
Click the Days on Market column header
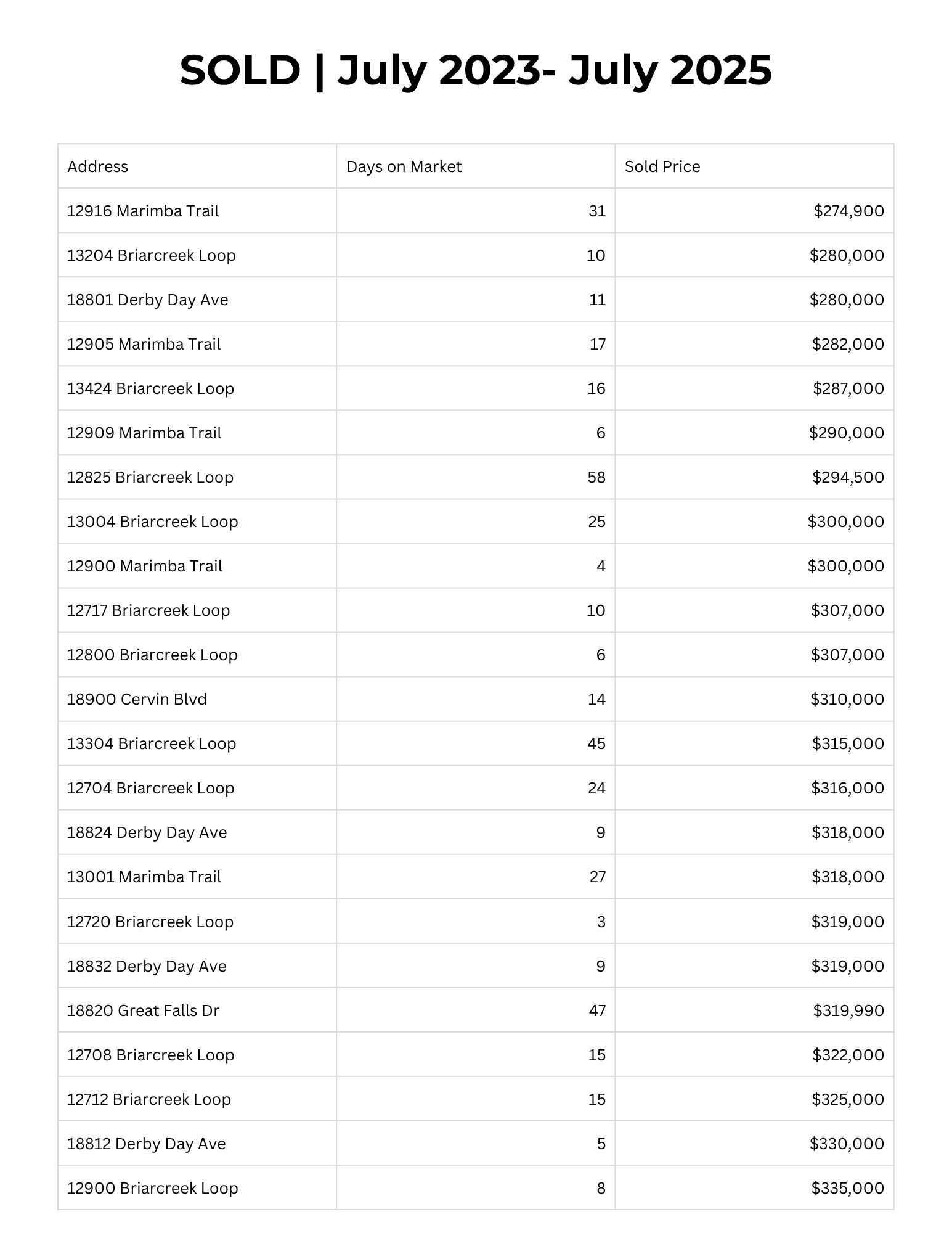coord(404,166)
